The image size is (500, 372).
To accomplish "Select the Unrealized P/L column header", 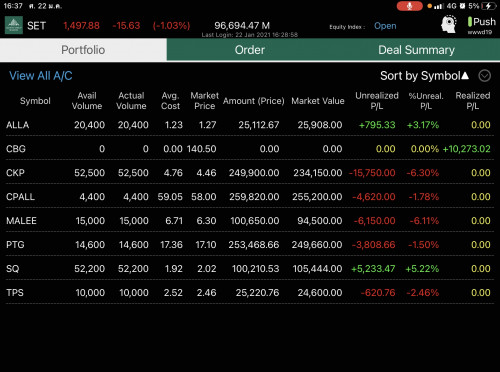I will pos(377,101).
